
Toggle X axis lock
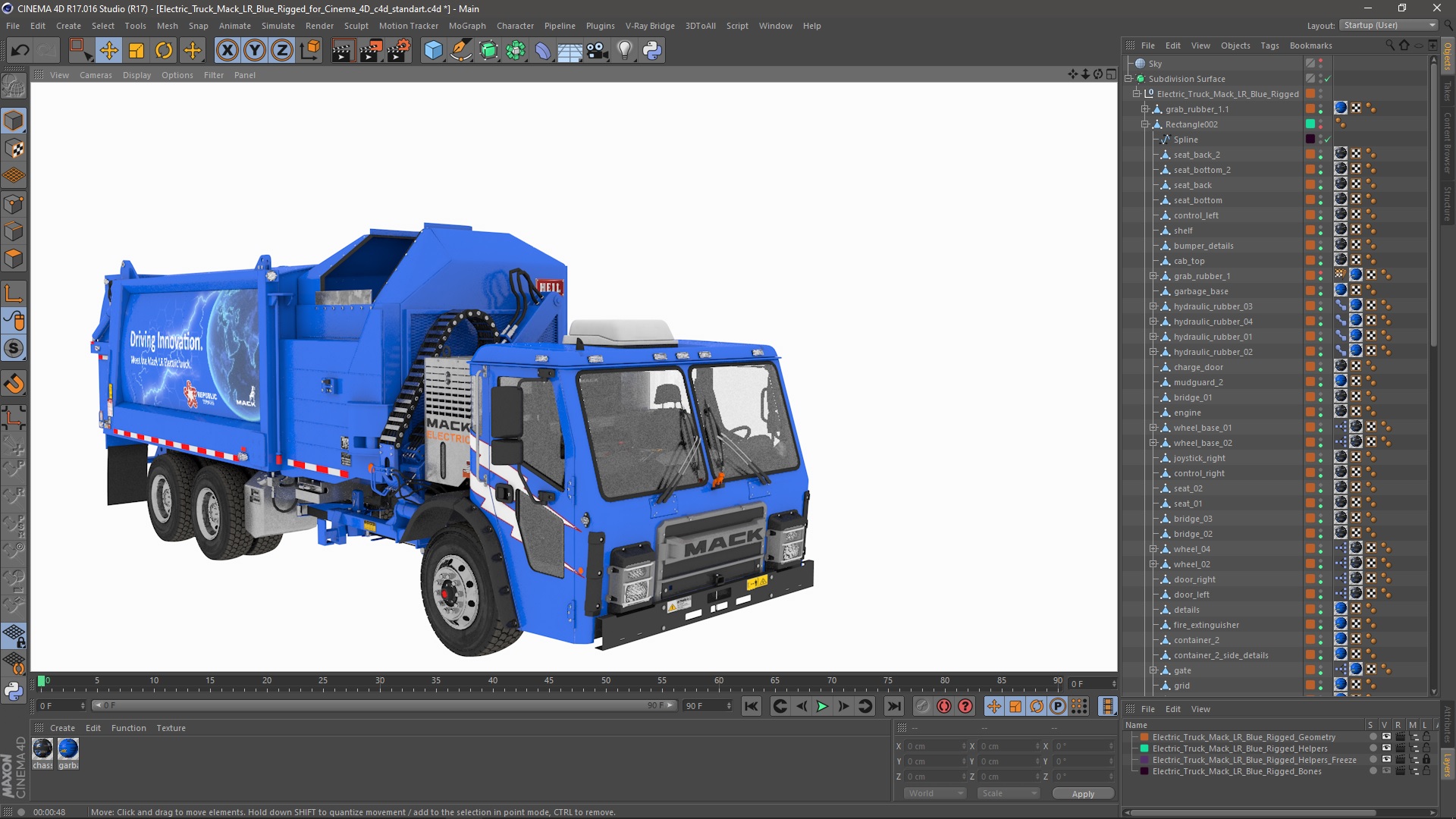pos(227,51)
